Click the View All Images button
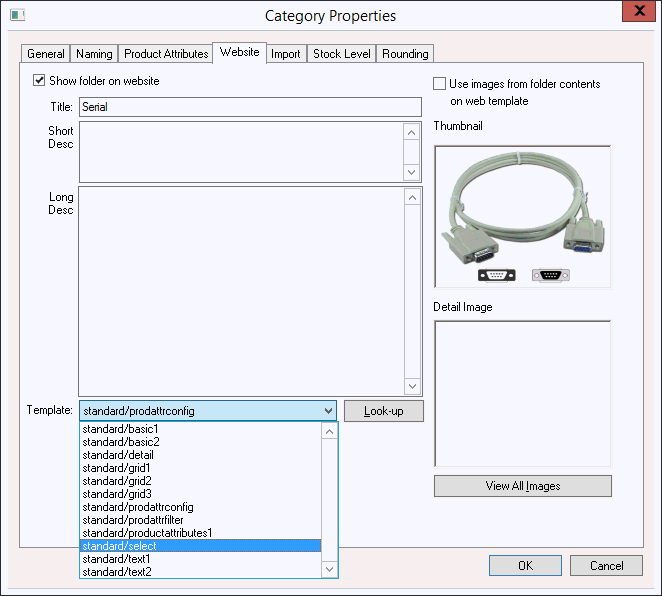662x596 pixels. [x=522, y=486]
